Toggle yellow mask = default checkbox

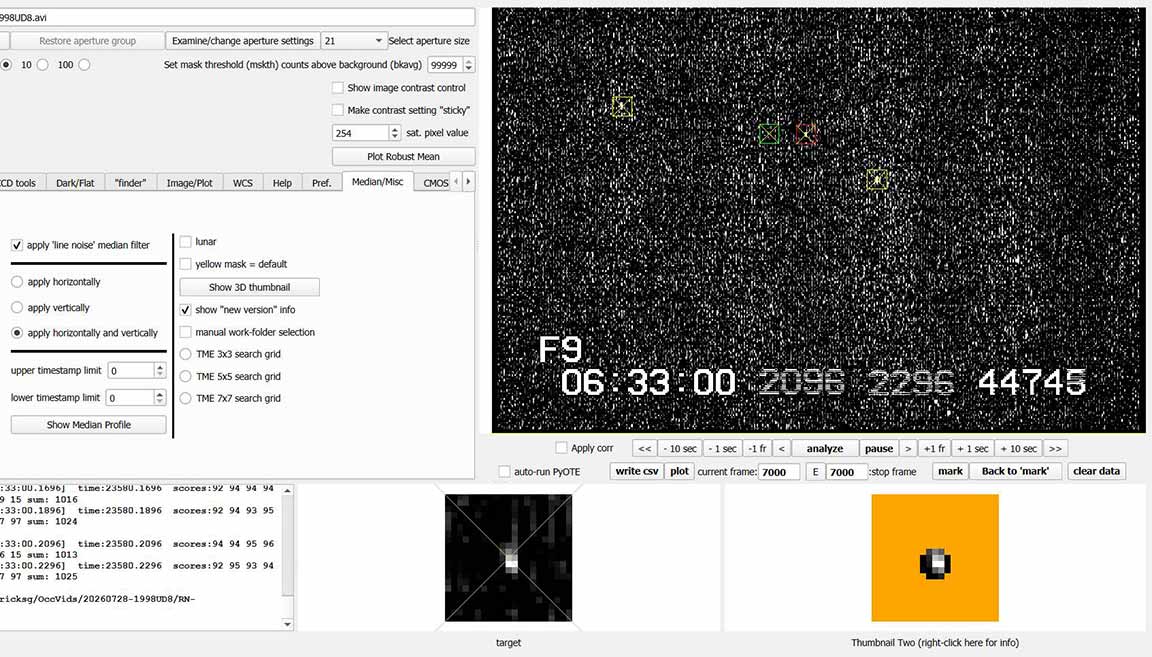click(186, 264)
